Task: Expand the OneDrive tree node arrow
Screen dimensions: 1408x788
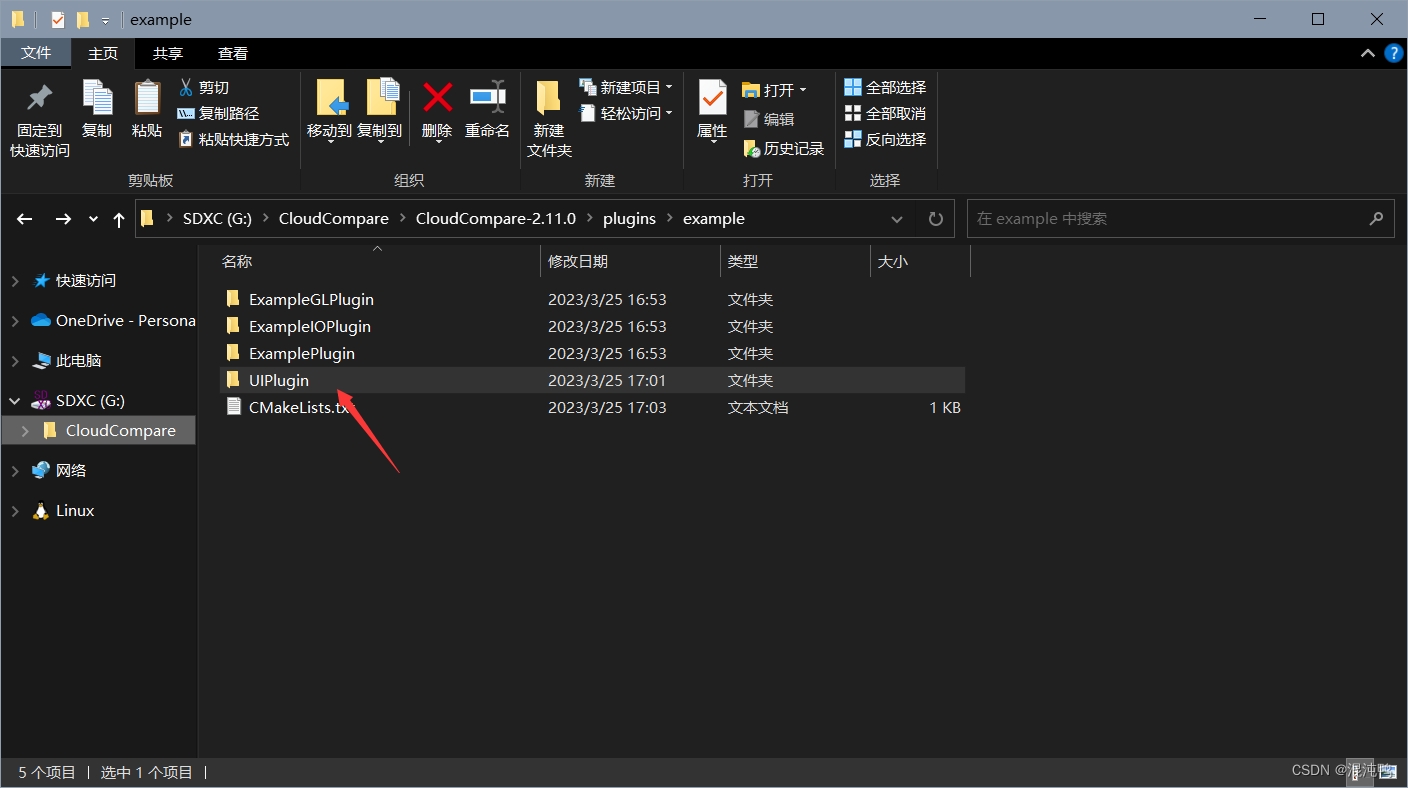Action: pos(15,321)
